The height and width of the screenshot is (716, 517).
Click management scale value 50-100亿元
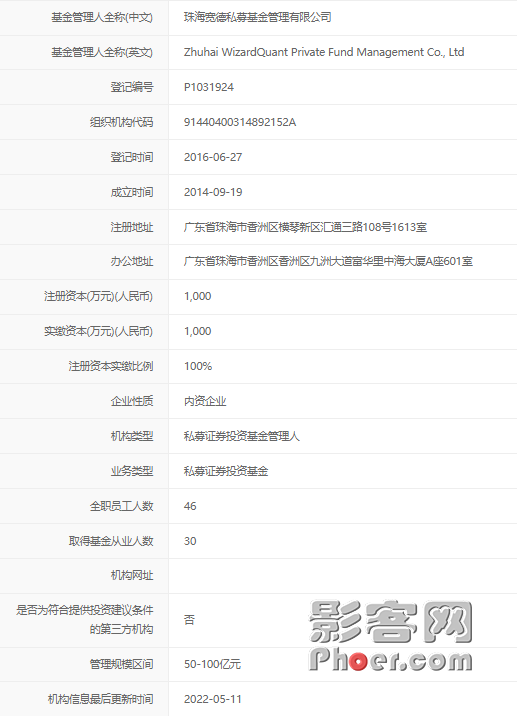click(x=212, y=664)
